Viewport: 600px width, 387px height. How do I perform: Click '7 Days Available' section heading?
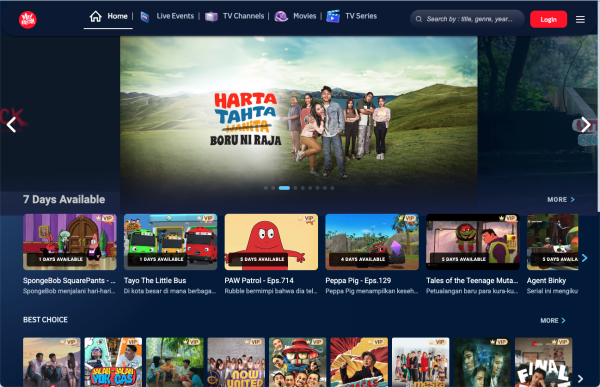(64, 199)
